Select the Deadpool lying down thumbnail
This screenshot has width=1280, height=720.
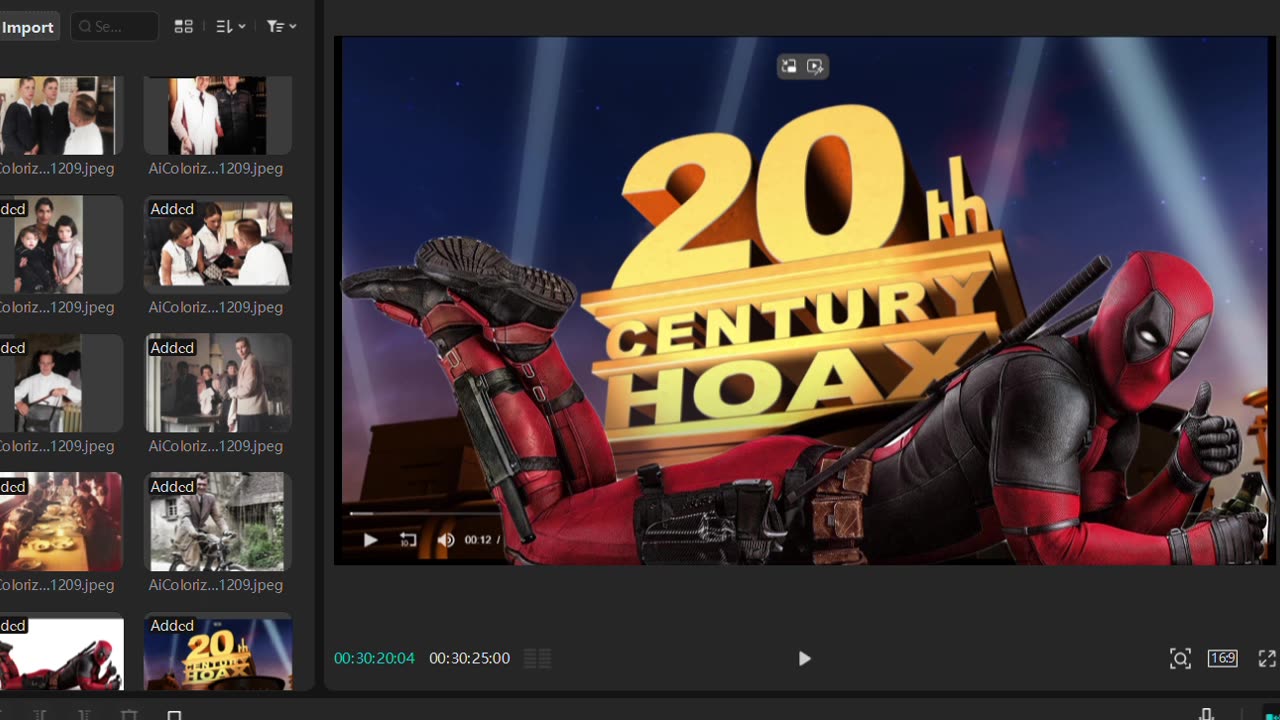pos(61,652)
